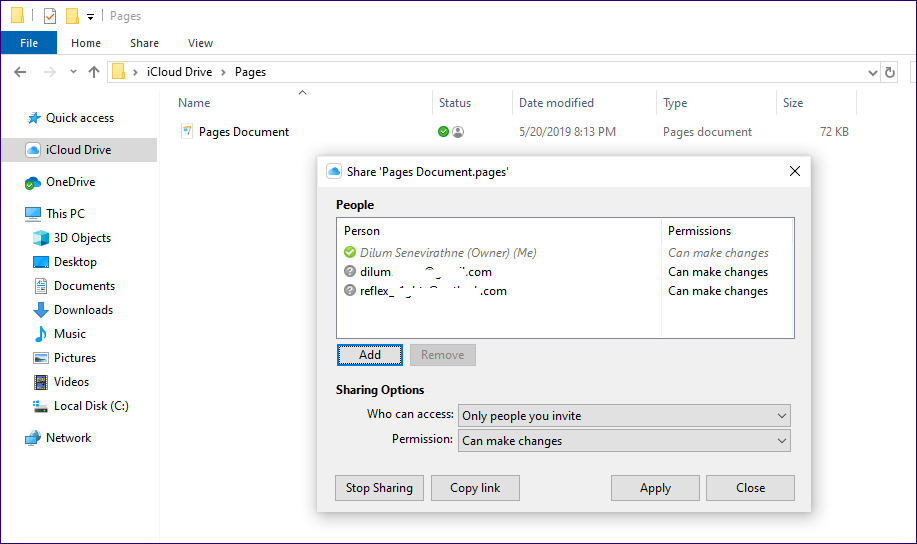The height and width of the screenshot is (544, 917).
Task: Open Documents in the navigation pane
Action: tap(85, 286)
